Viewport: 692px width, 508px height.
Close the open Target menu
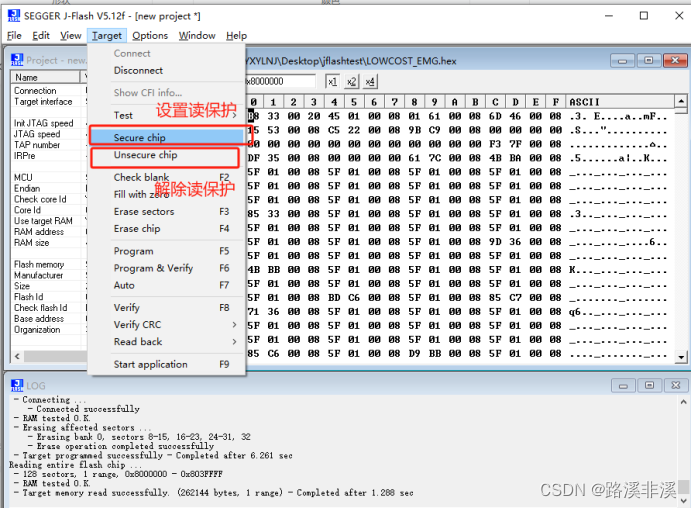(x=107, y=36)
